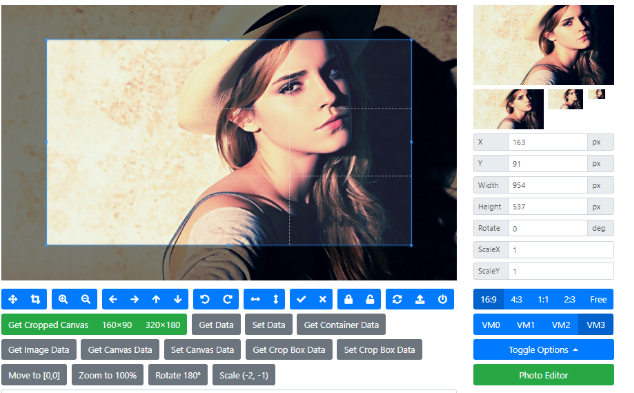Click Set Crop Box Data button
The width and height of the screenshot is (634, 393).
pos(379,350)
